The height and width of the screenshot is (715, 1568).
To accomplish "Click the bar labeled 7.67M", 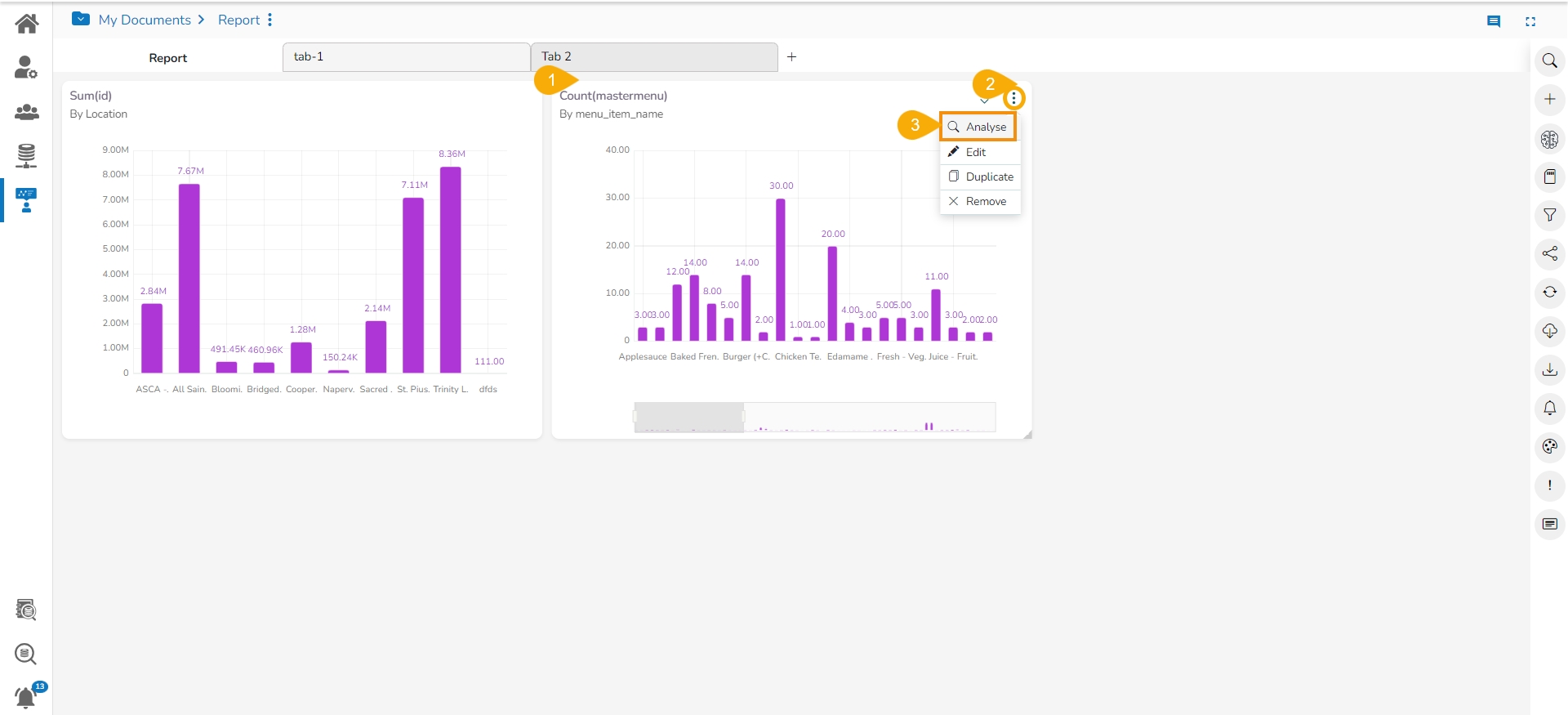I will tap(189, 279).
